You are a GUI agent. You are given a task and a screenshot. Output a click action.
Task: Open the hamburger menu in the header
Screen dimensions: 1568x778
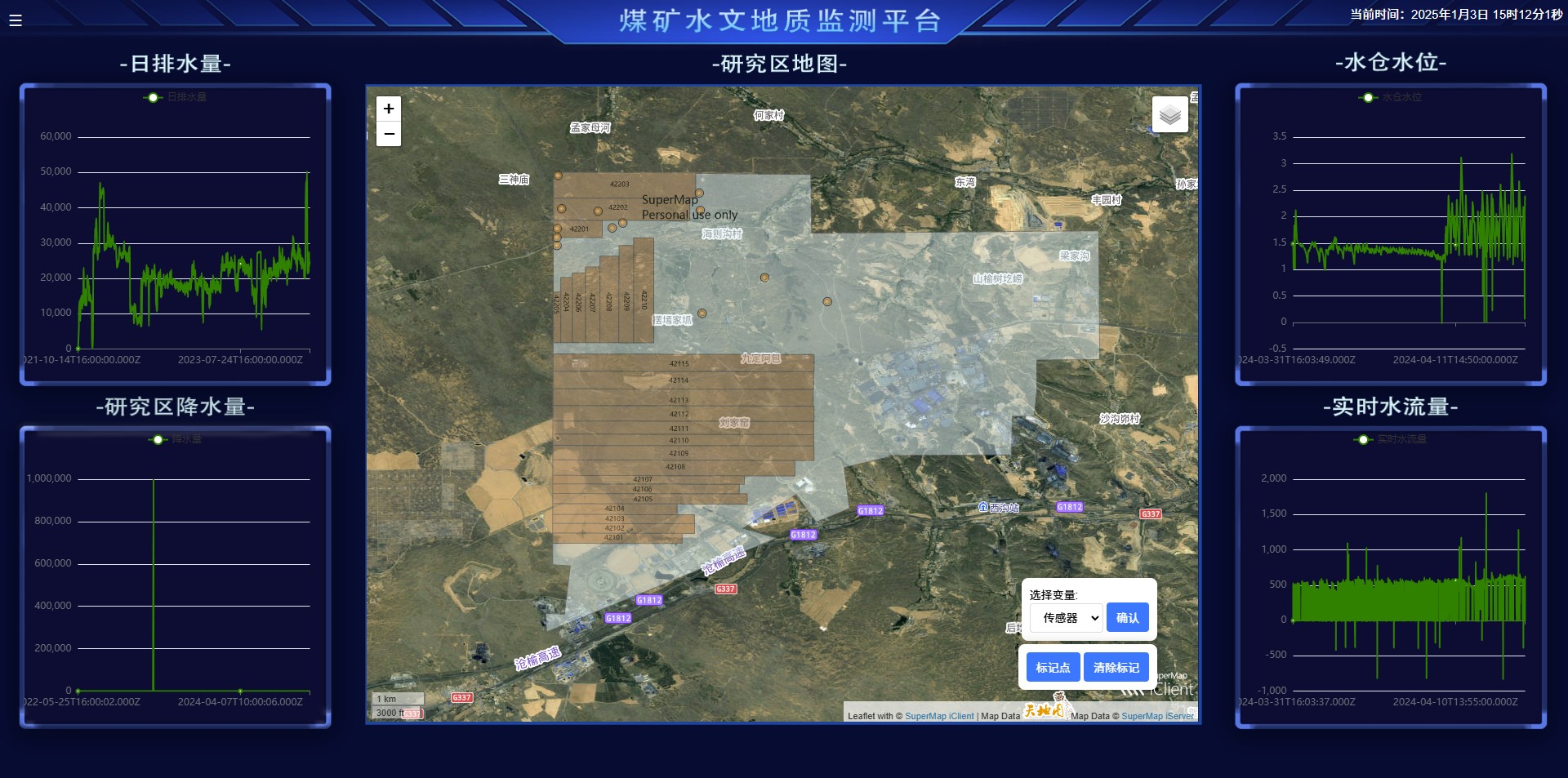tap(16, 20)
